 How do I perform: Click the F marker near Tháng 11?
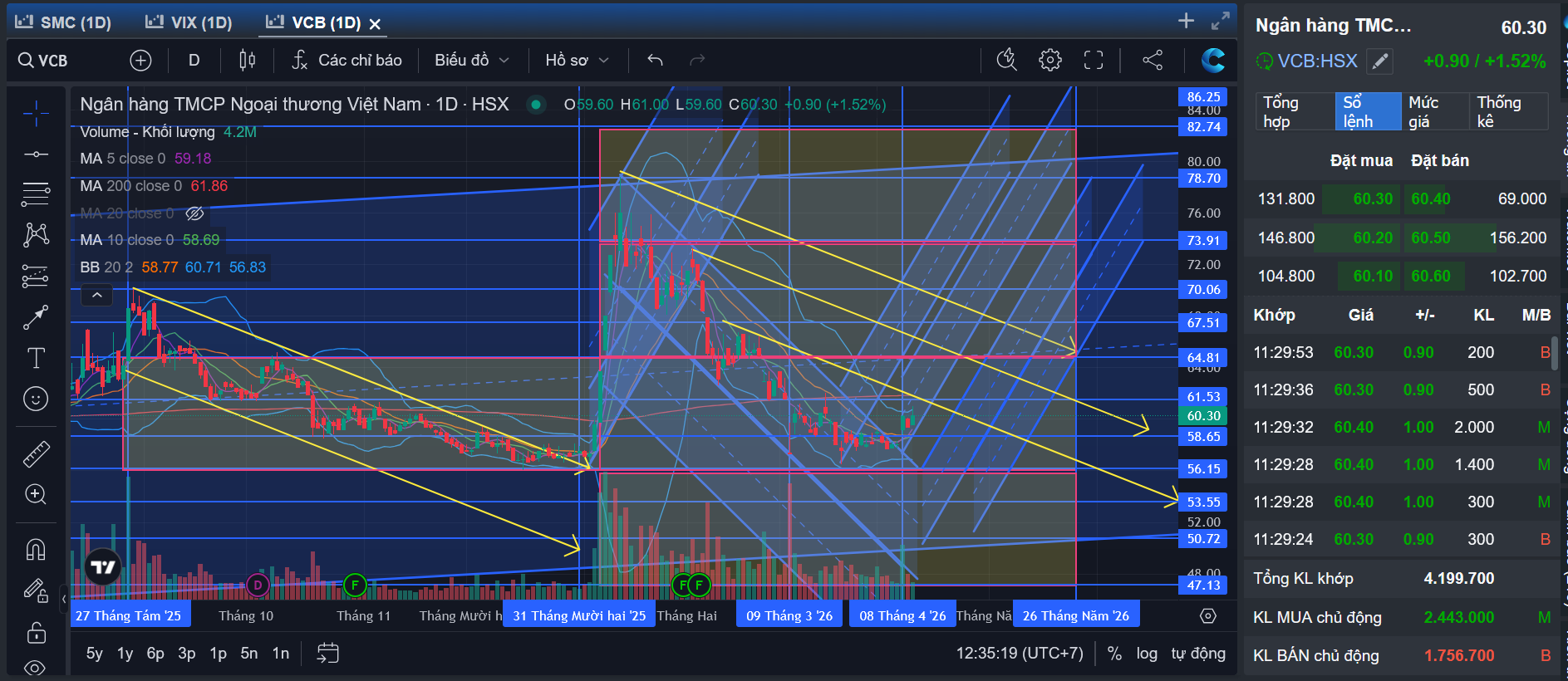[355, 585]
